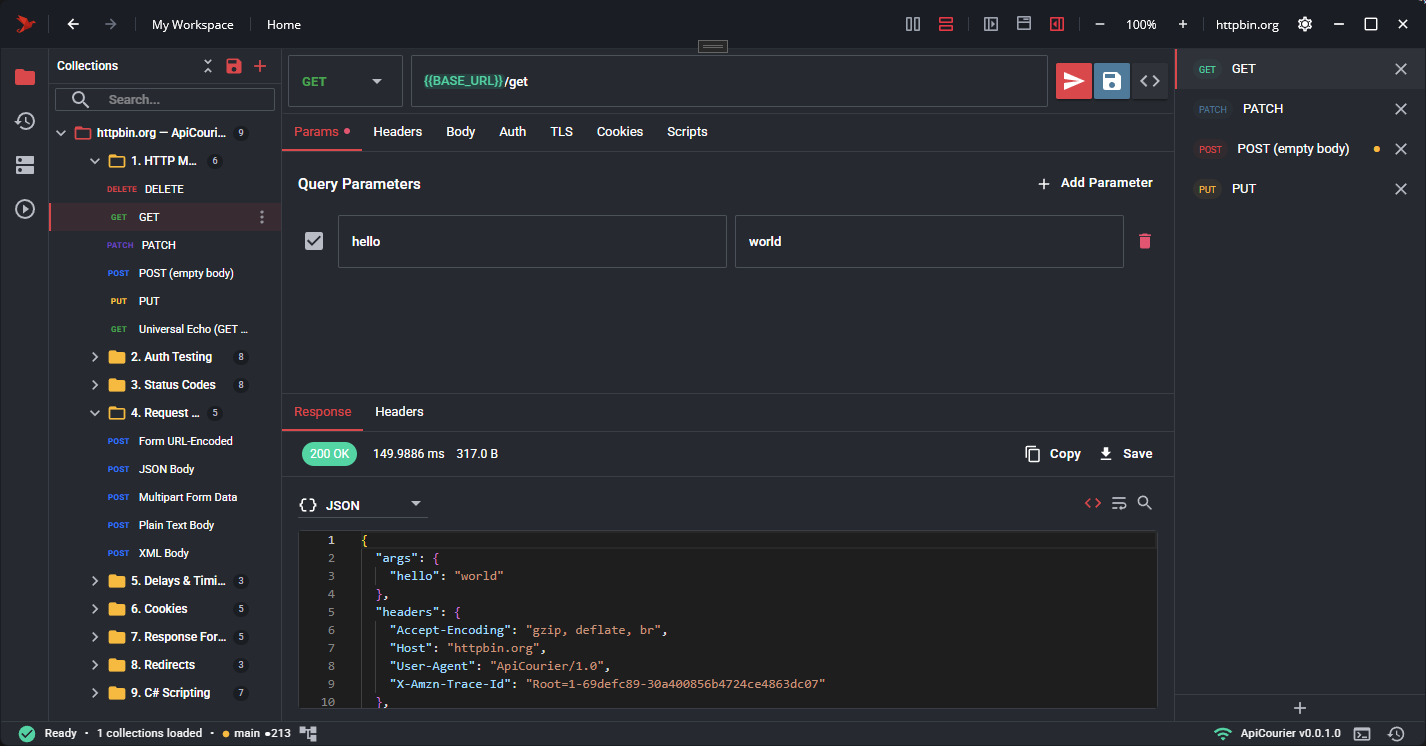Image resolution: width=1426 pixels, height=746 pixels.
Task: Open history icon in the status bar
Action: [x=1397, y=734]
